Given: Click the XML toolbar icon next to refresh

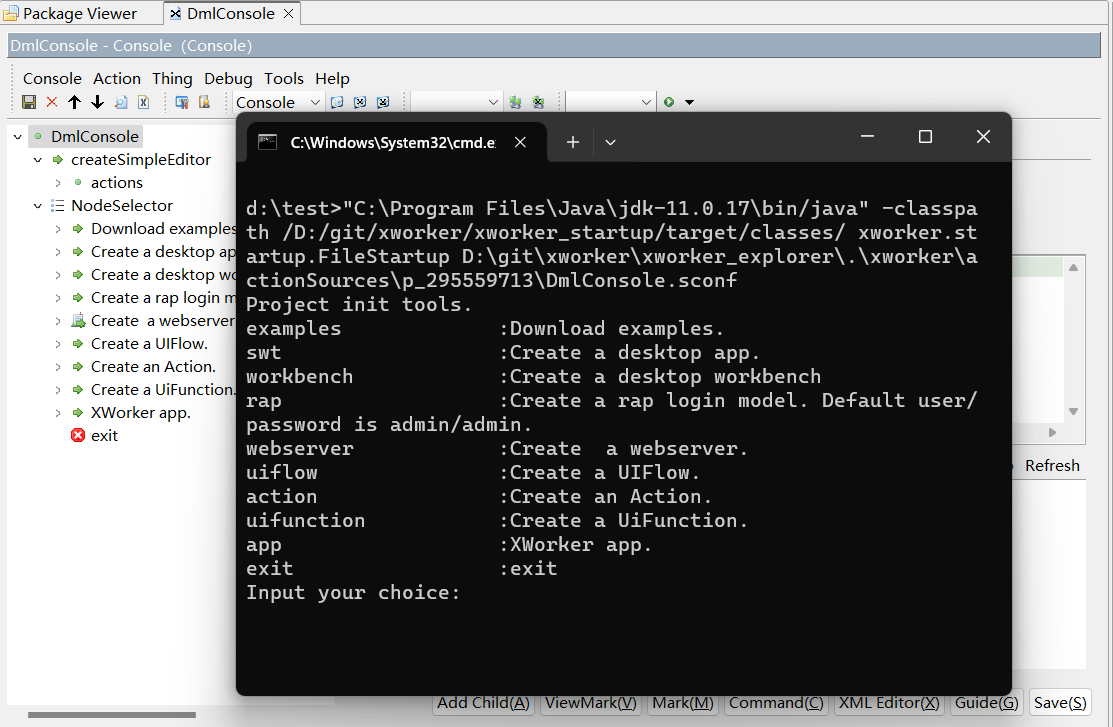Looking at the screenshot, I should point(143,101).
